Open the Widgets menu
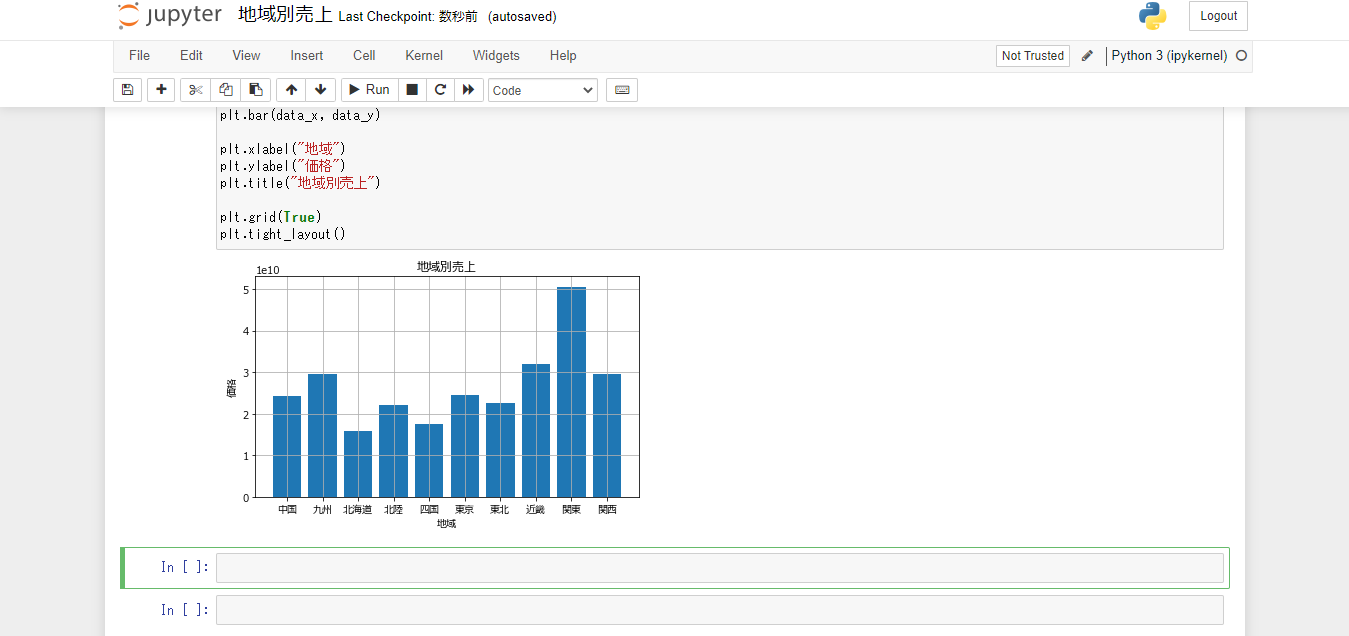This screenshot has width=1349, height=636. point(496,55)
